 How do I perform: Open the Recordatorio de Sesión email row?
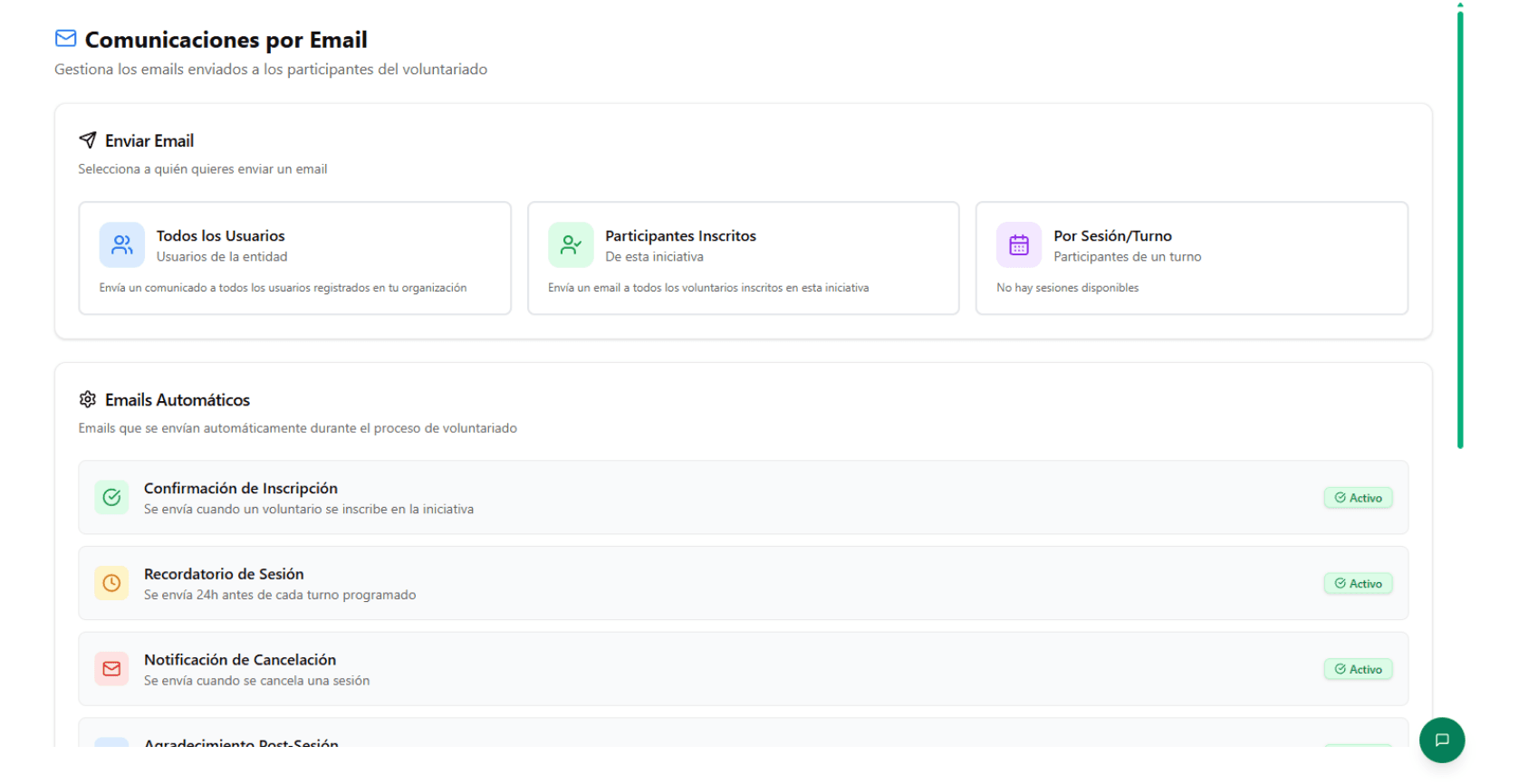[744, 583]
